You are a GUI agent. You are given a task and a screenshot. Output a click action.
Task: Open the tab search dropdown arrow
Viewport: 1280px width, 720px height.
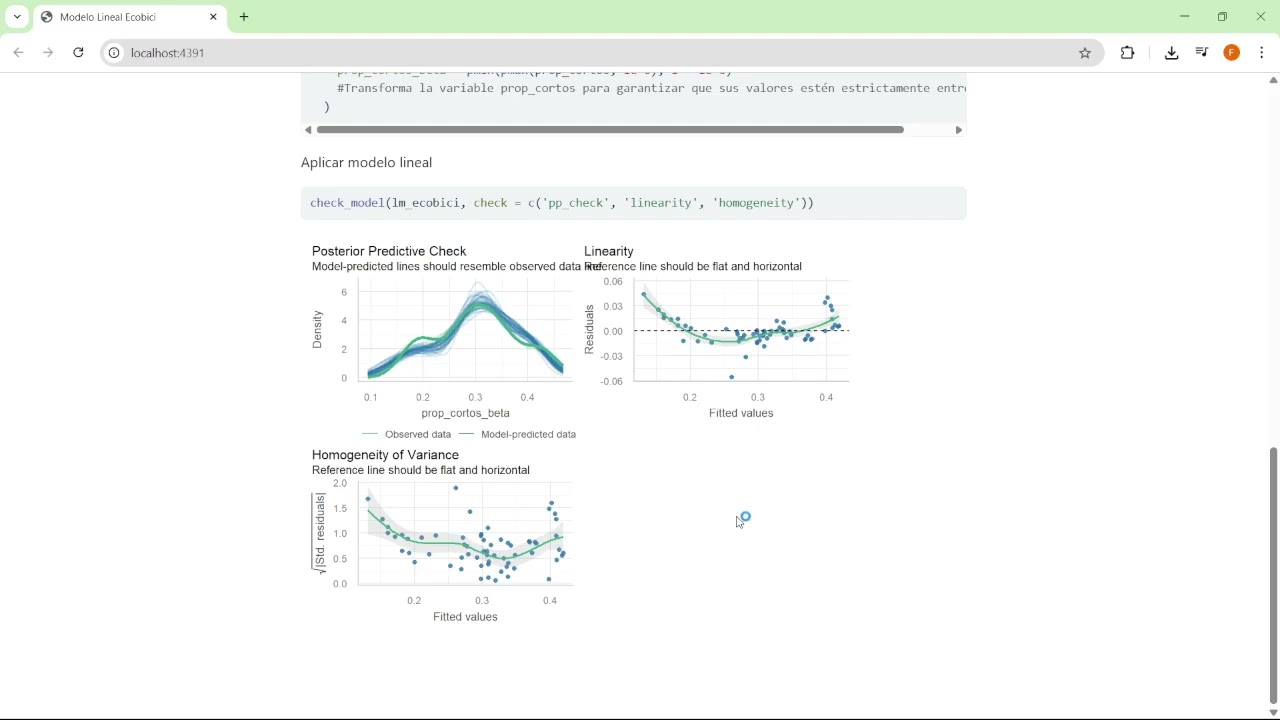coord(17,17)
